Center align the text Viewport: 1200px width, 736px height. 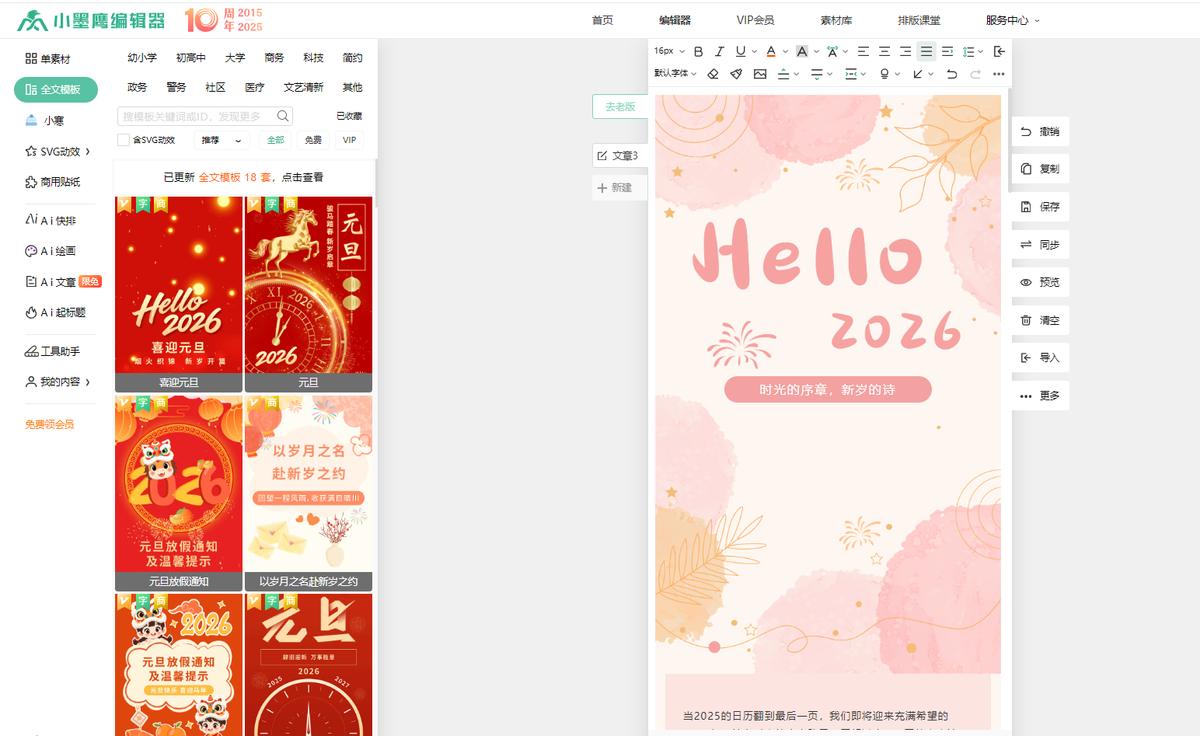[x=884, y=51]
